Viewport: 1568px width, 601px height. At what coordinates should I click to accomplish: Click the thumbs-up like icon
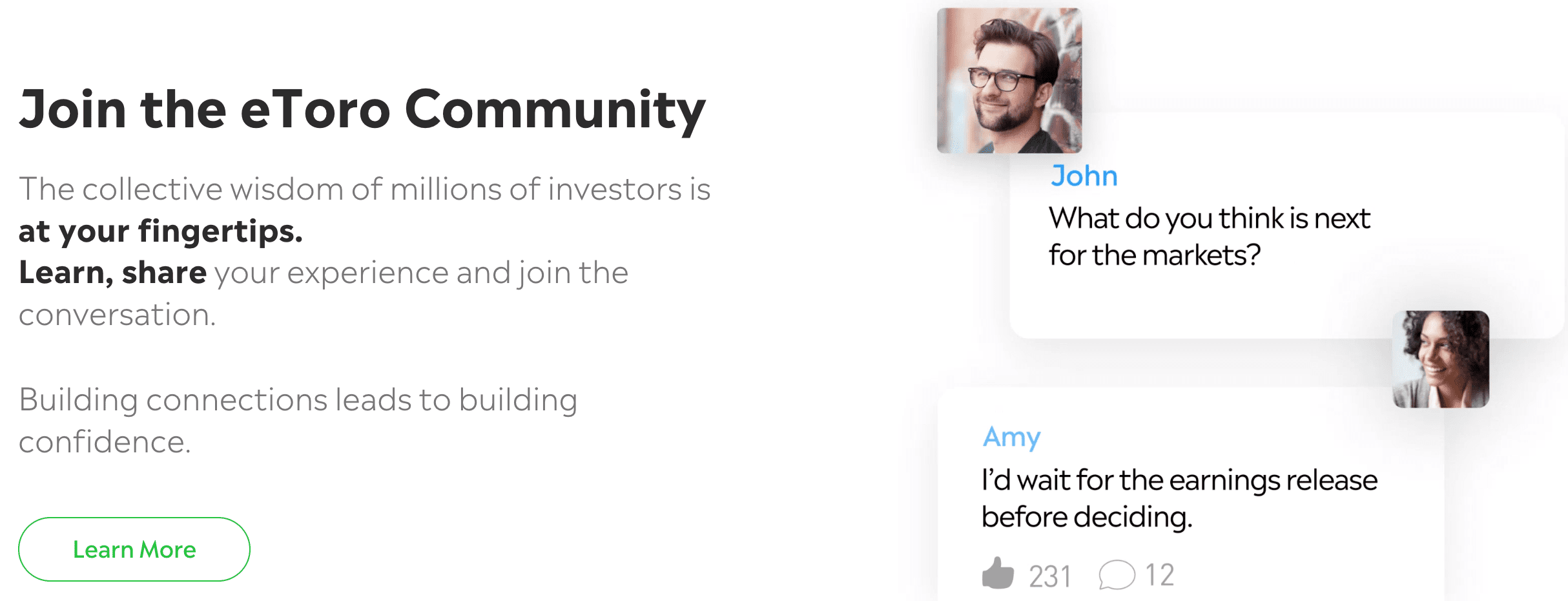click(998, 573)
